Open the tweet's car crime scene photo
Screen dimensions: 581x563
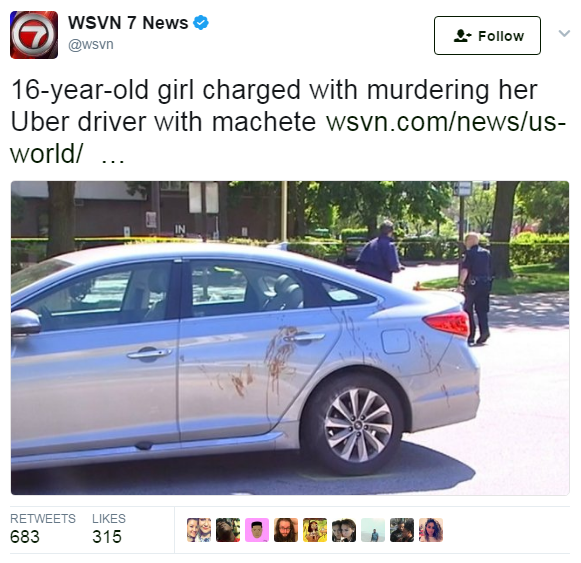(290, 338)
